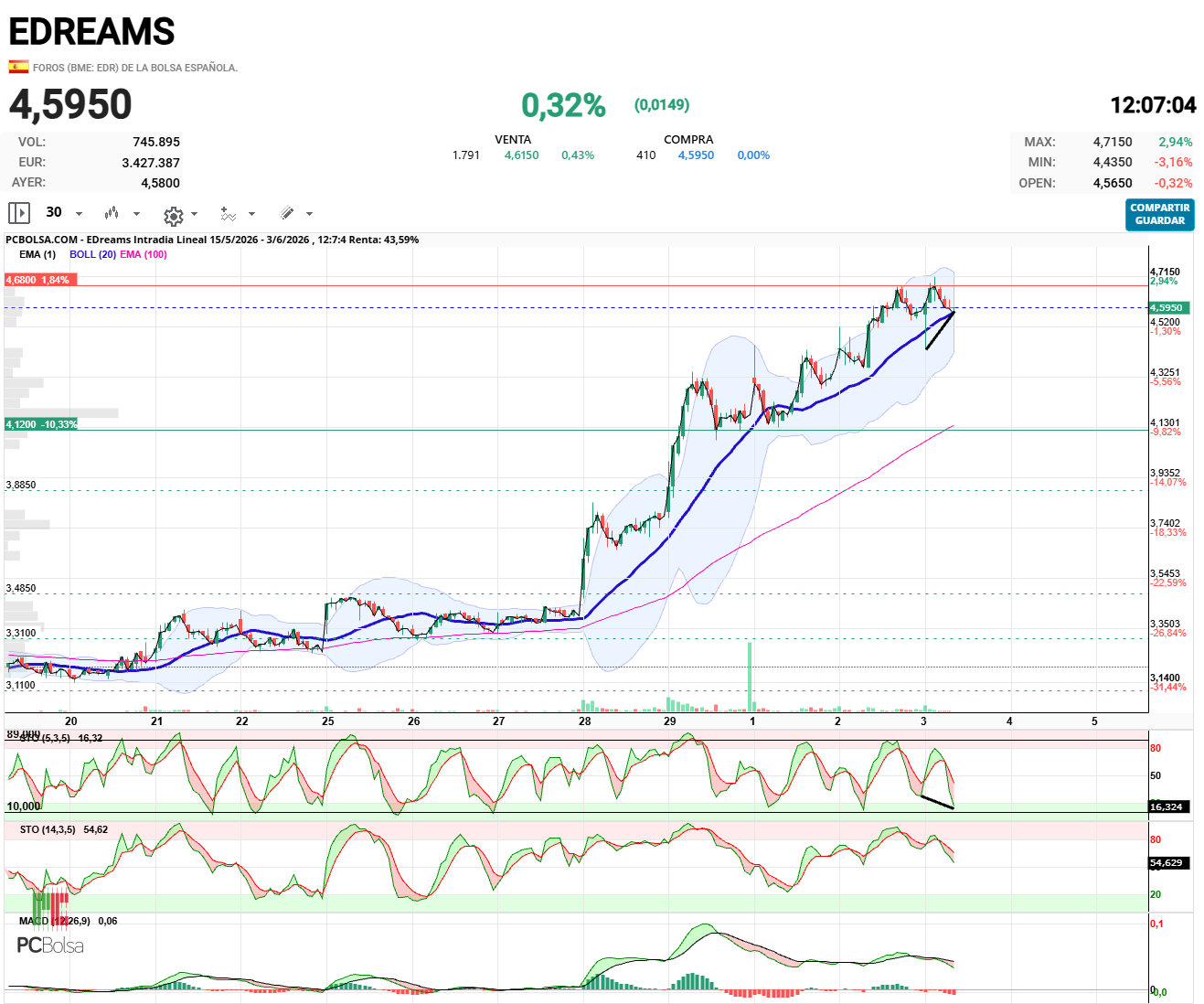Click date 1 on time axis

[x=752, y=721]
